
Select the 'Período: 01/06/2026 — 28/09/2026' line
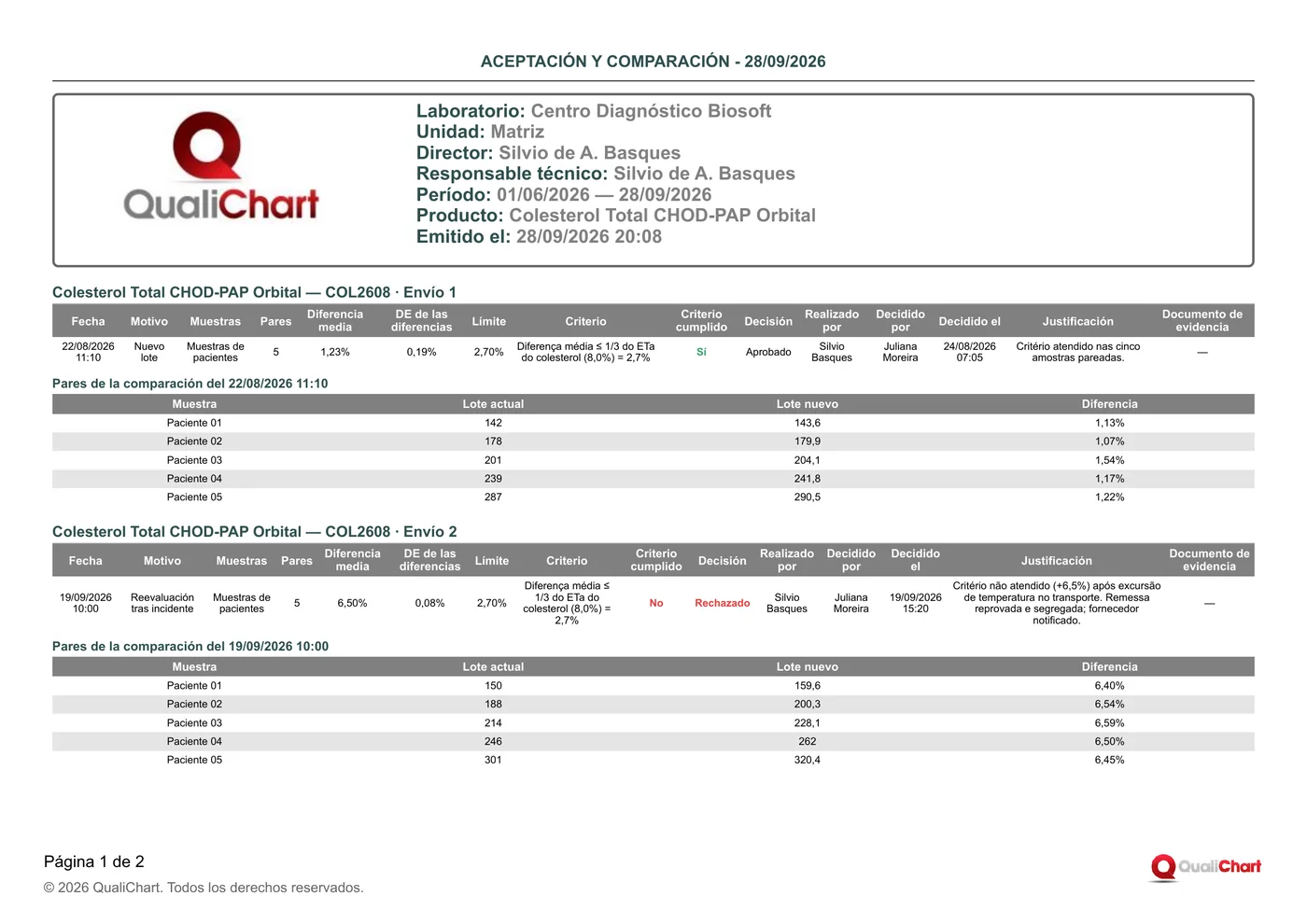[564, 195]
